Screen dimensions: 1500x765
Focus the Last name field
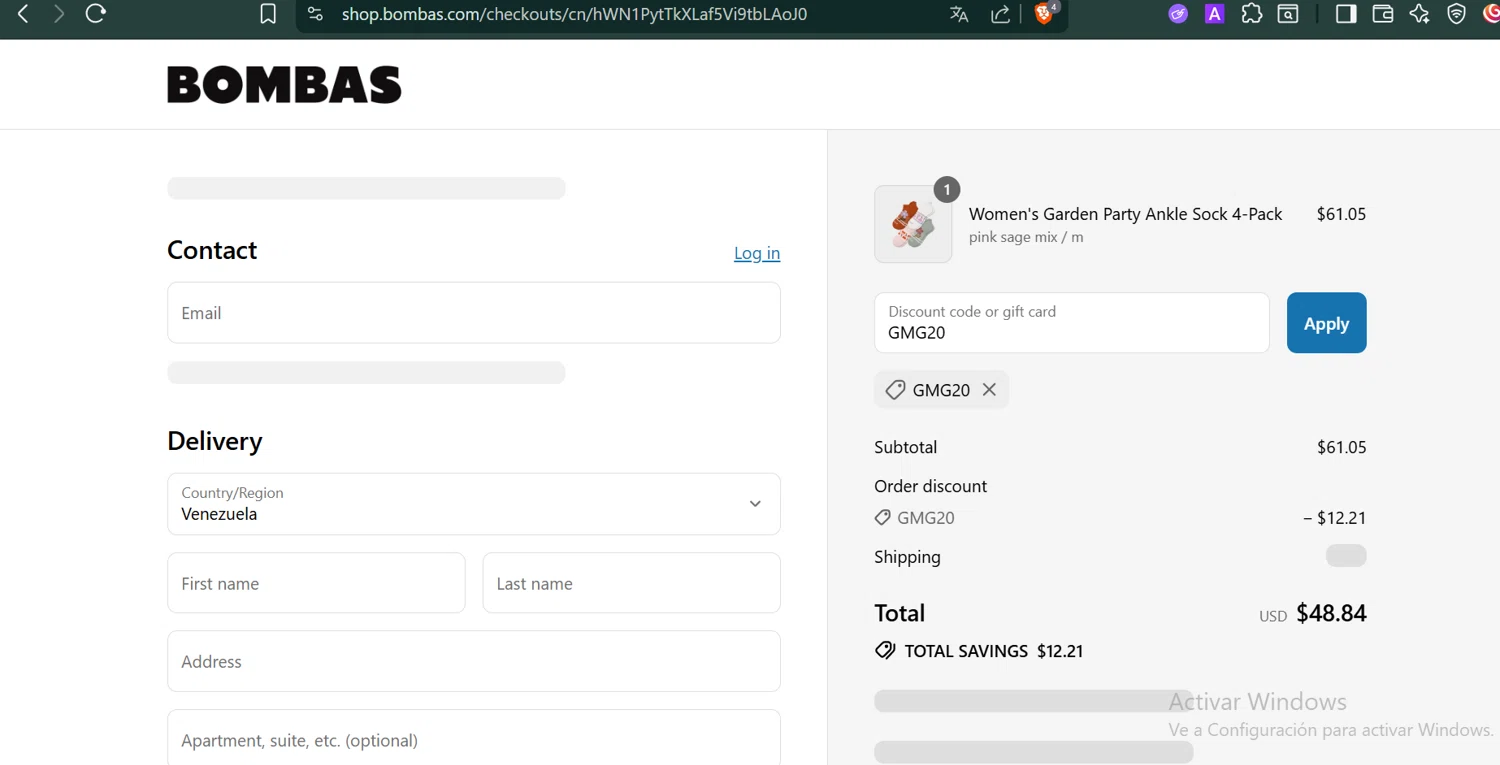(631, 583)
